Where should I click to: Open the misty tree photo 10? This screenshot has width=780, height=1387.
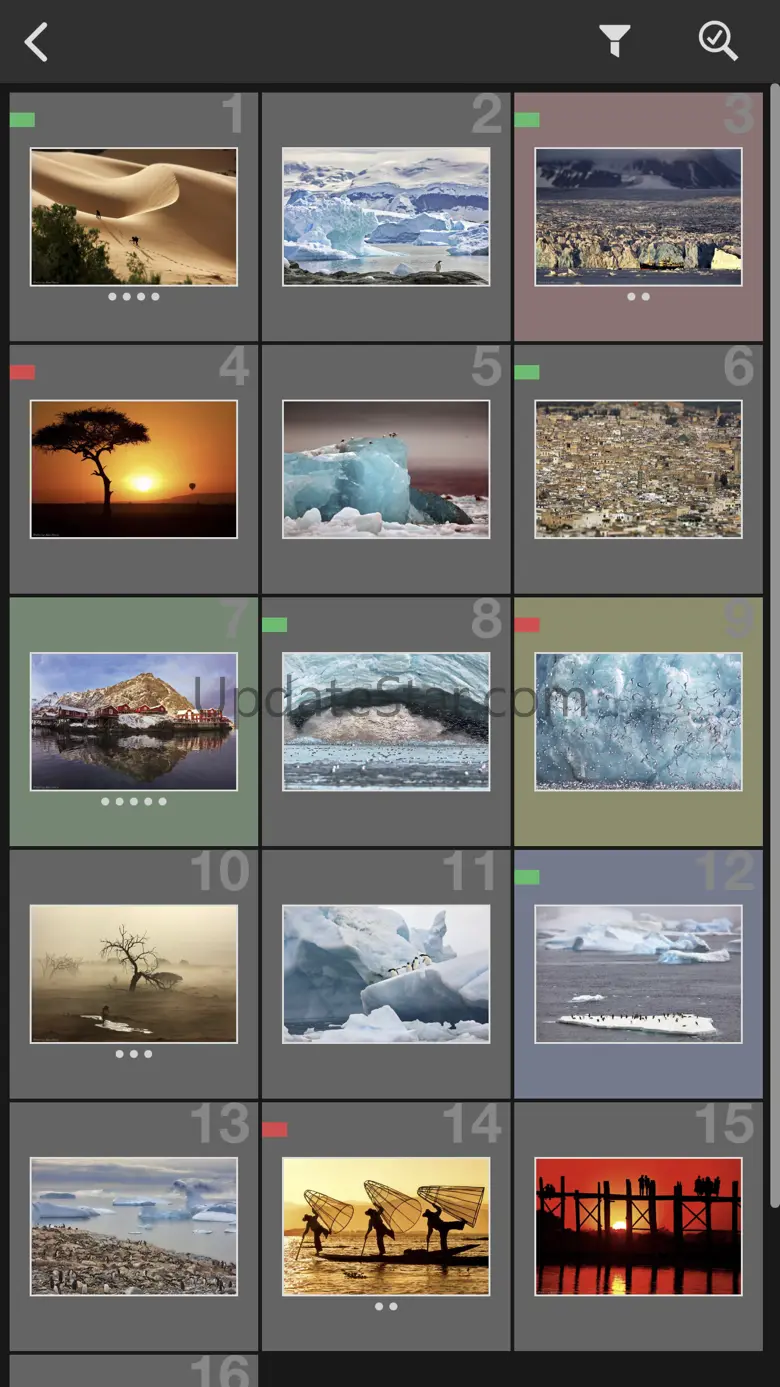[133, 974]
